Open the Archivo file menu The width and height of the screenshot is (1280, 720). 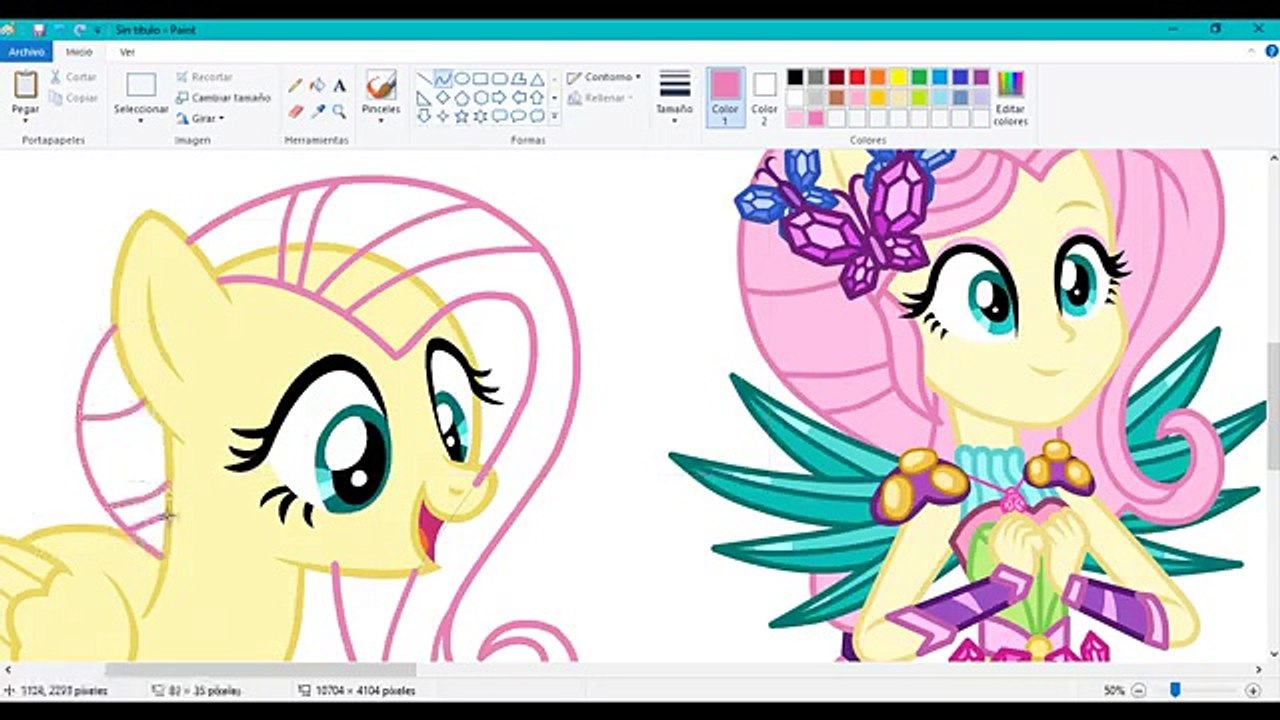26,52
